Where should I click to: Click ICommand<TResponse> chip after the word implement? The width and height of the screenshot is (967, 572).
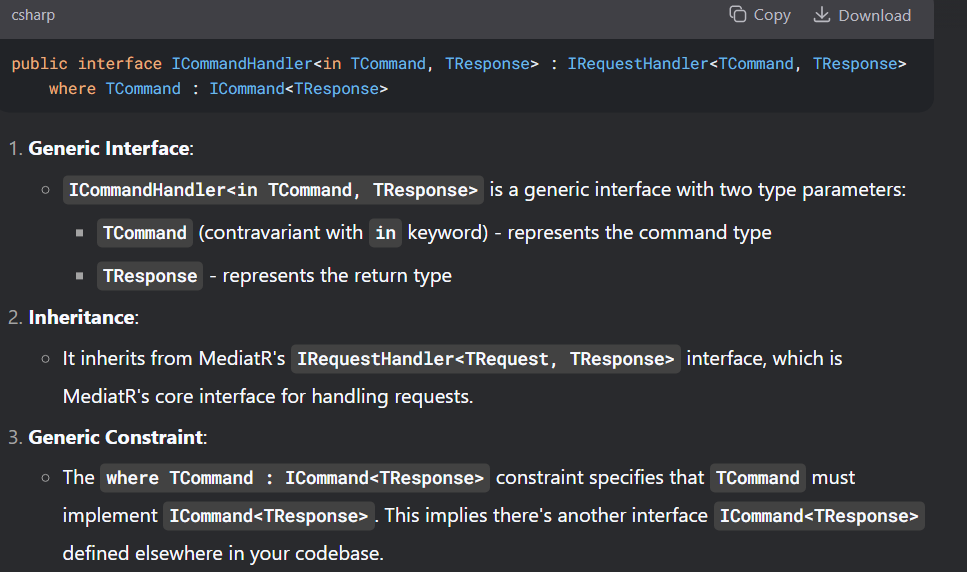coord(269,516)
